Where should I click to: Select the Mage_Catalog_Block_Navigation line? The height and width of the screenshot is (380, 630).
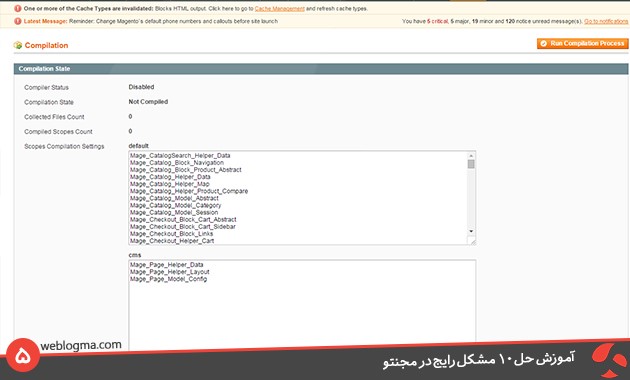pos(177,163)
